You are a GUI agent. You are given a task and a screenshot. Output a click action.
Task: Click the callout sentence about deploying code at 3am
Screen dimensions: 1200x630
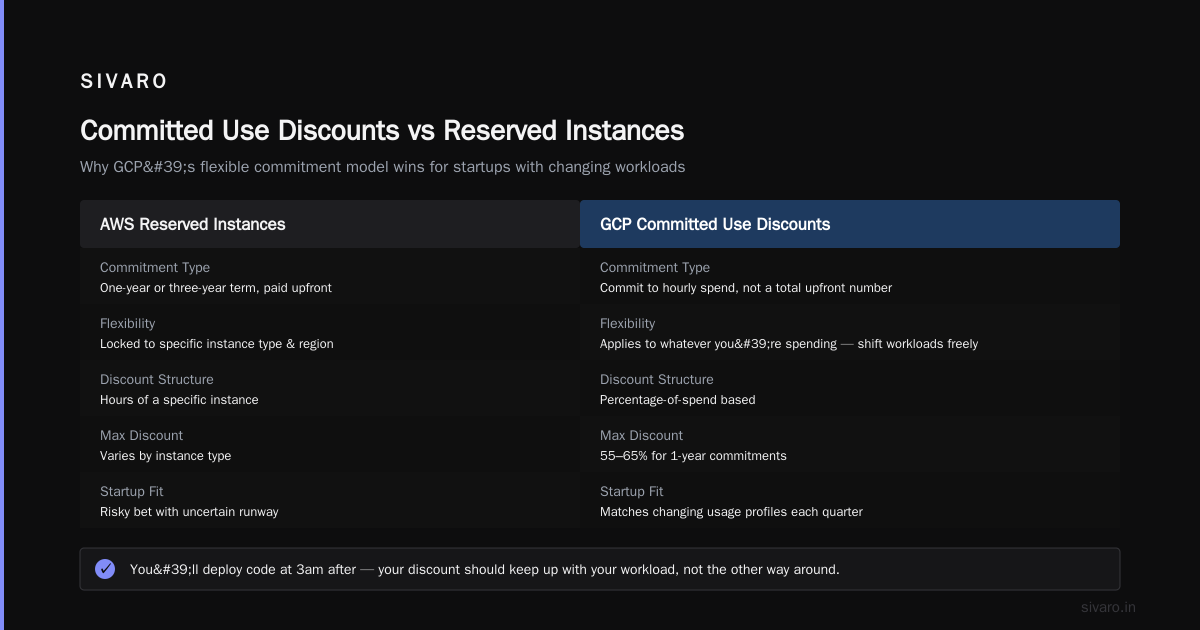click(485, 569)
